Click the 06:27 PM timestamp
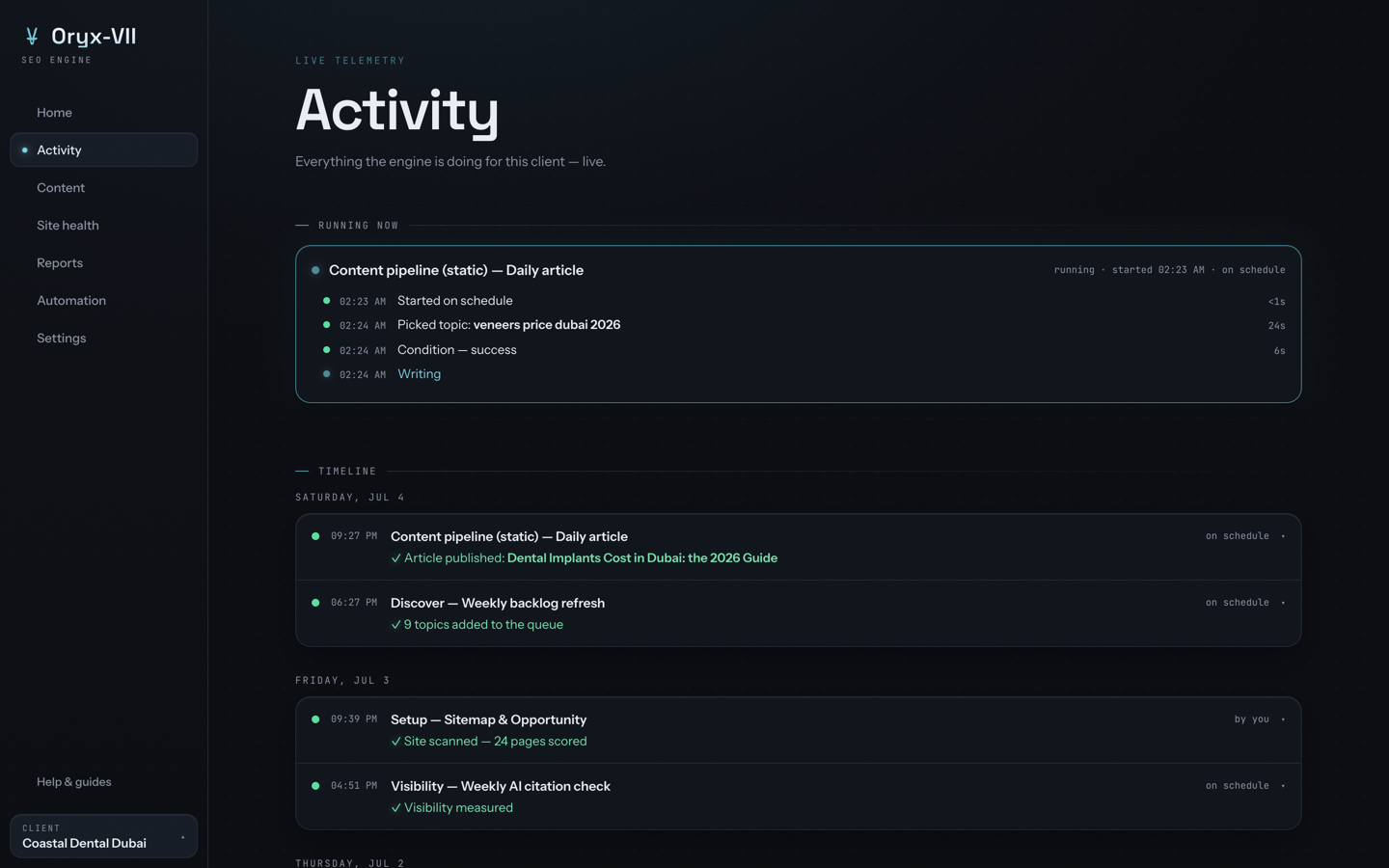 tap(354, 603)
